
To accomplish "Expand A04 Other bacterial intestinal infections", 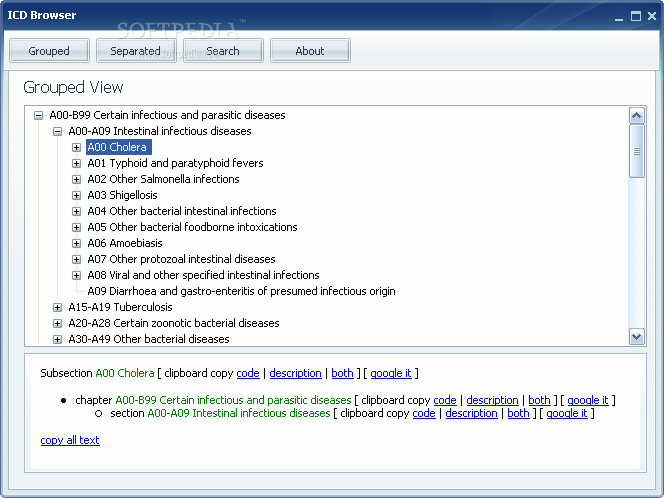I will pos(76,211).
